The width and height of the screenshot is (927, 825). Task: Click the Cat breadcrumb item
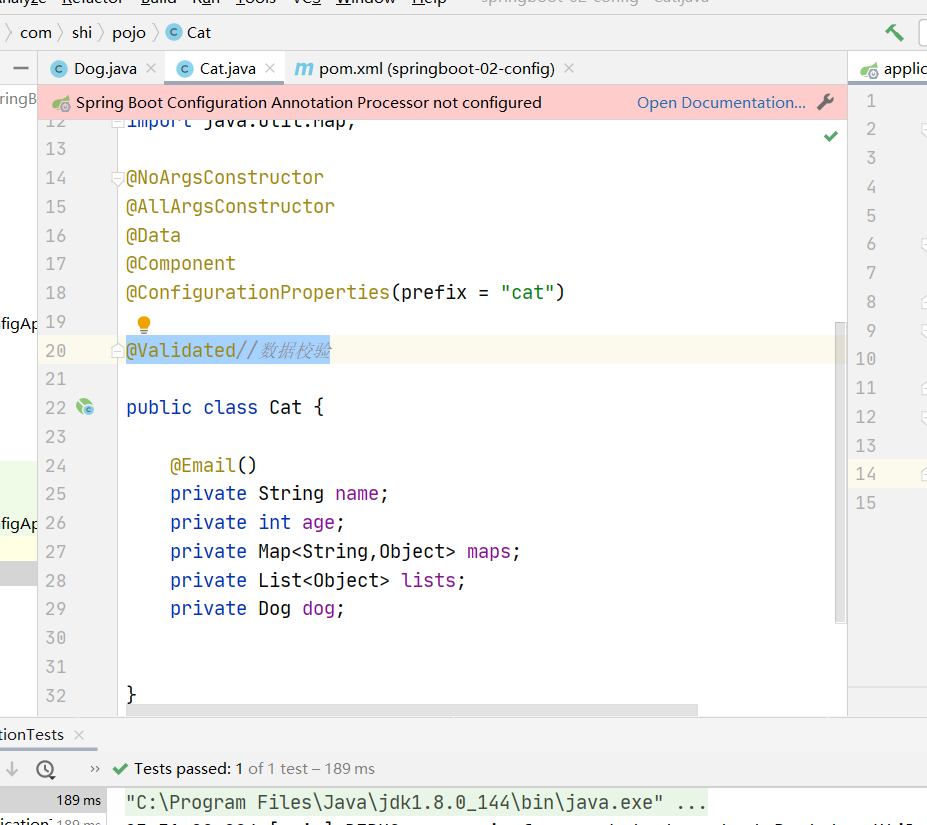tap(199, 33)
